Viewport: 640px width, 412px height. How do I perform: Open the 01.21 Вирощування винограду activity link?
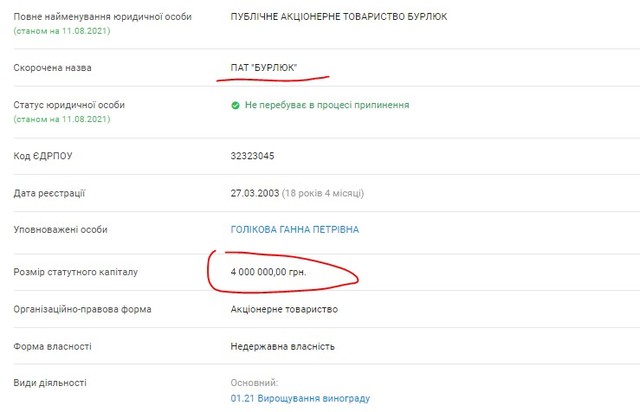(x=300, y=399)
